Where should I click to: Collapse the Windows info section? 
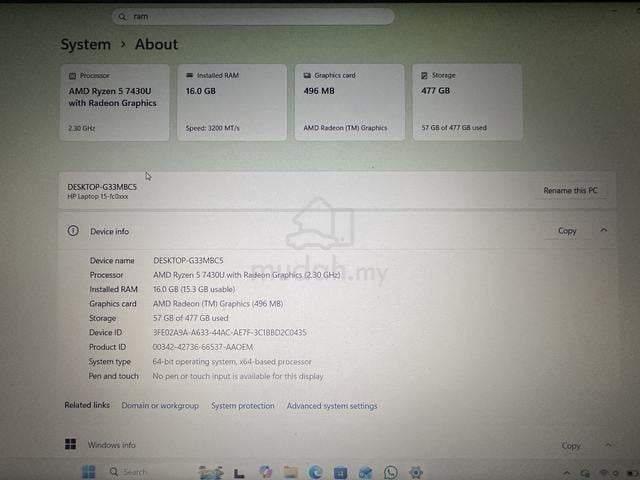click(x=608, y=445)
